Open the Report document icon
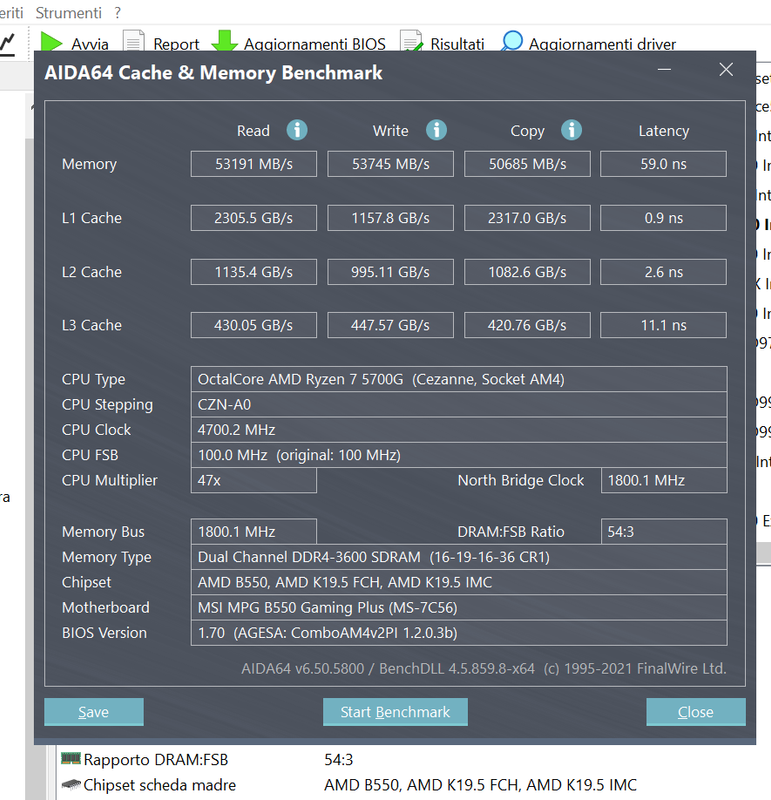Image resolution: width=771 pixels, height=800 pixels. pyautogui.click(x=134, y=41)
